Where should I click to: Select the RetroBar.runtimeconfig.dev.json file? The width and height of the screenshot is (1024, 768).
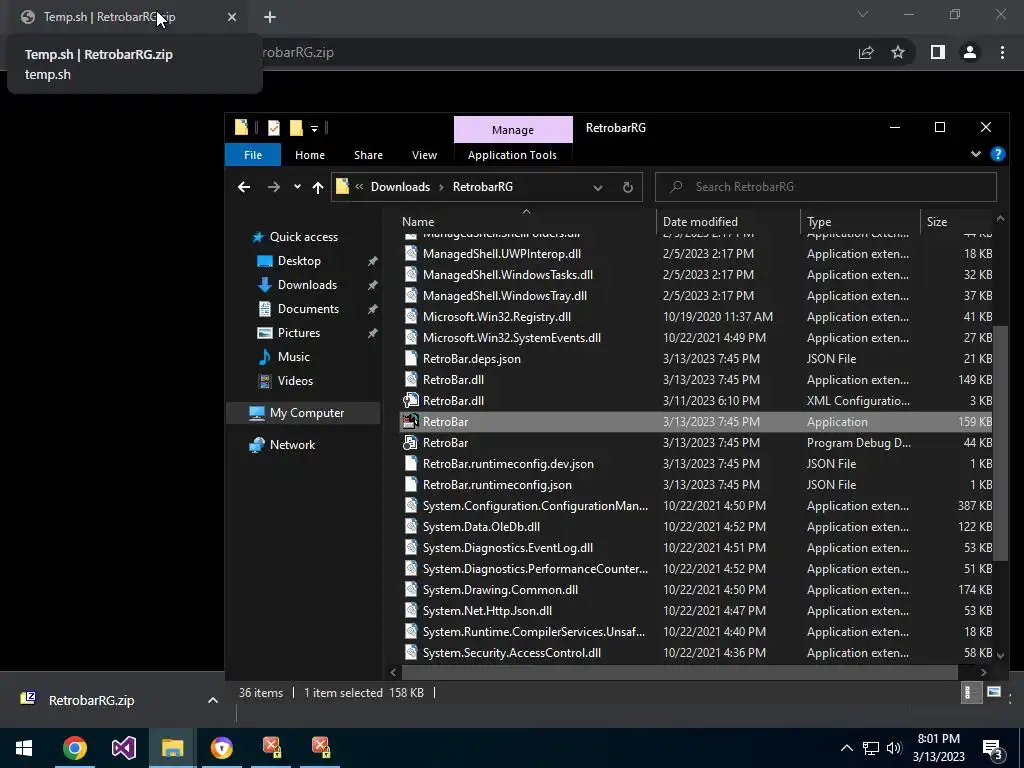(696, 464)
